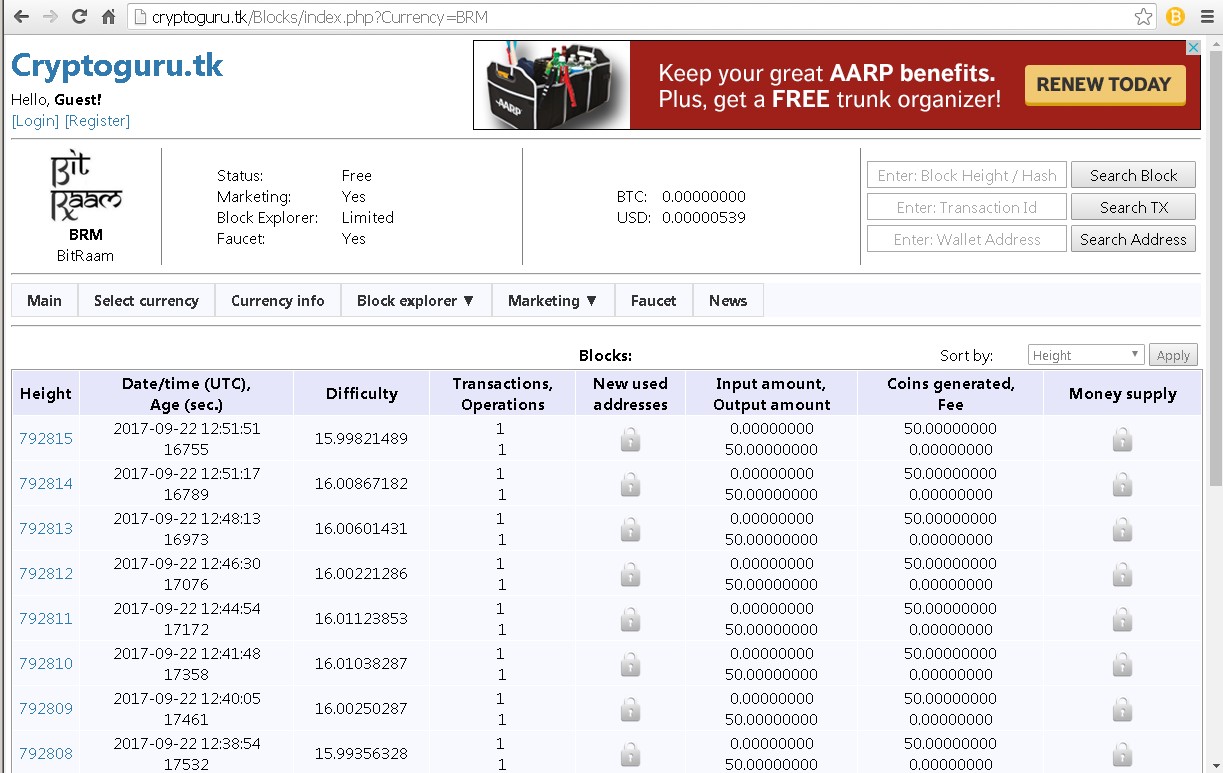Click the age value 16755
Image resolution: width=1223 pixels, height=773 pixels.
(x=186, y=450)
